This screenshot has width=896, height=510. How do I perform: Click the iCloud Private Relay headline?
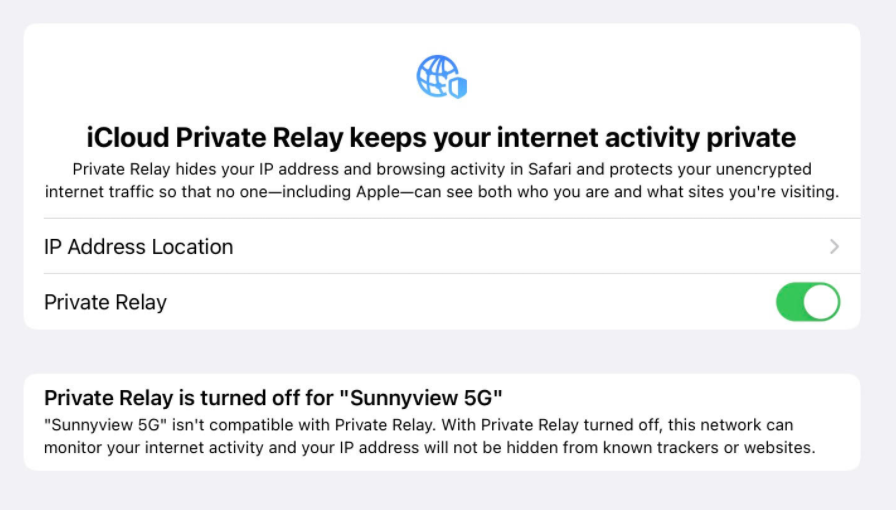(441, 138)
